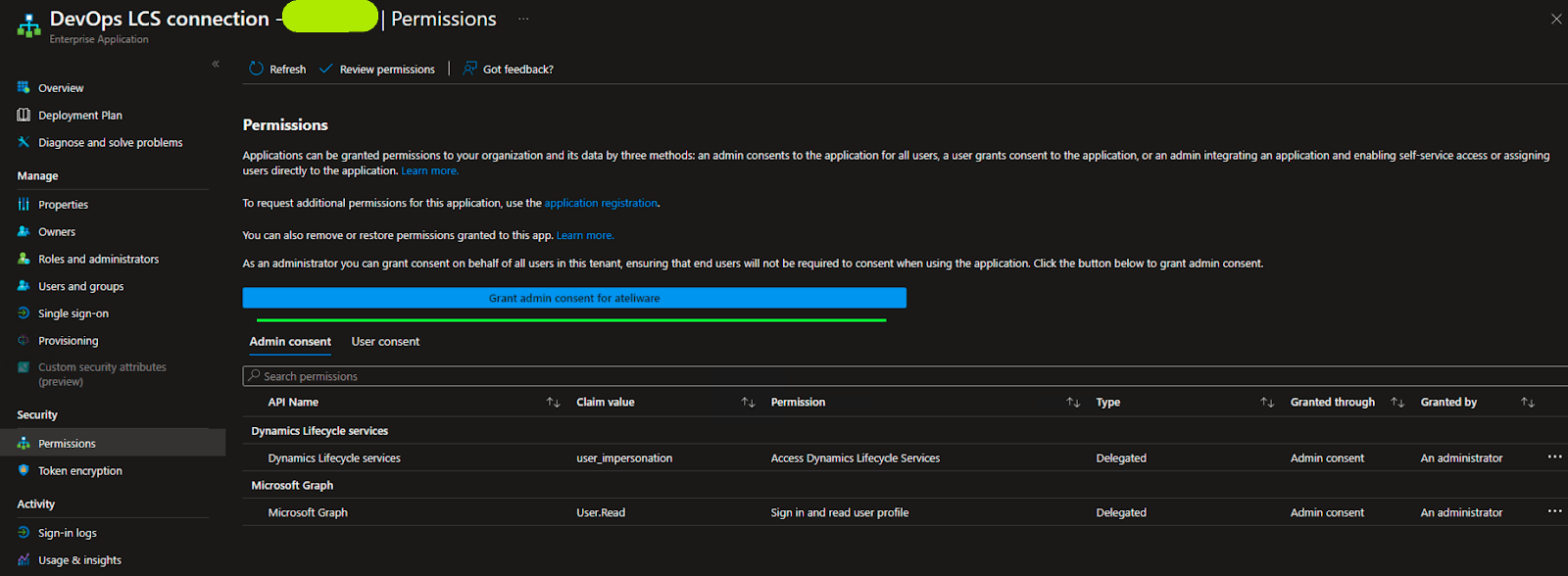The image size is (1568, 576).
Task: Click the Got feedback? link
Action: pos(518,70)
